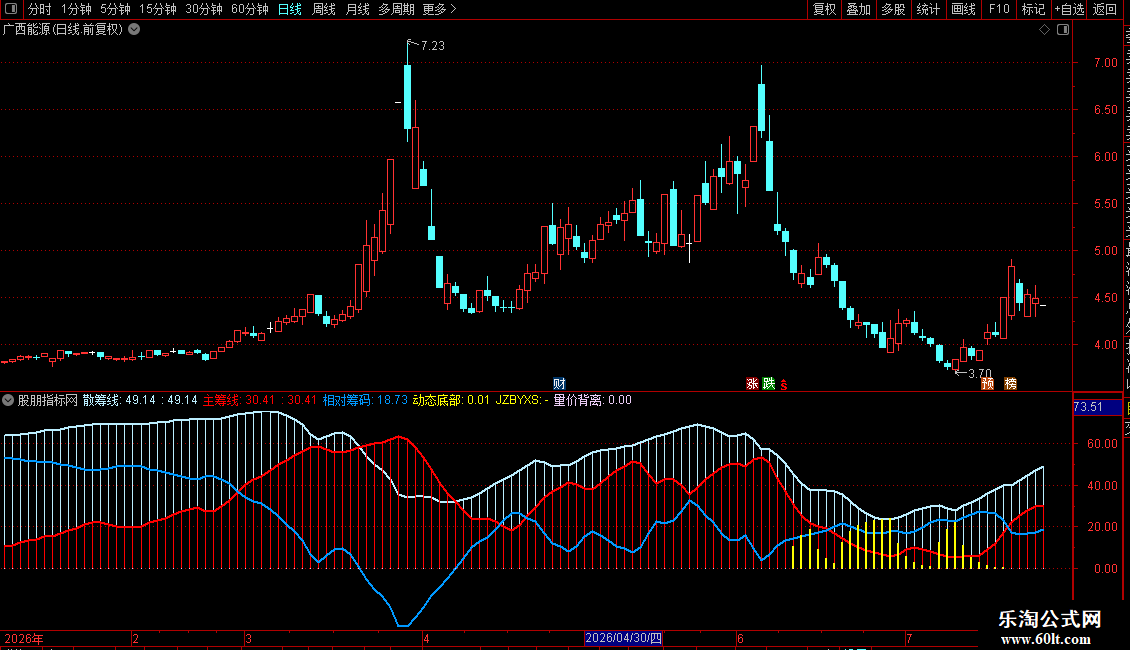Click the diamond icon above chart
Viewport: 1130px width, 650px height.
coord(1044,30)
